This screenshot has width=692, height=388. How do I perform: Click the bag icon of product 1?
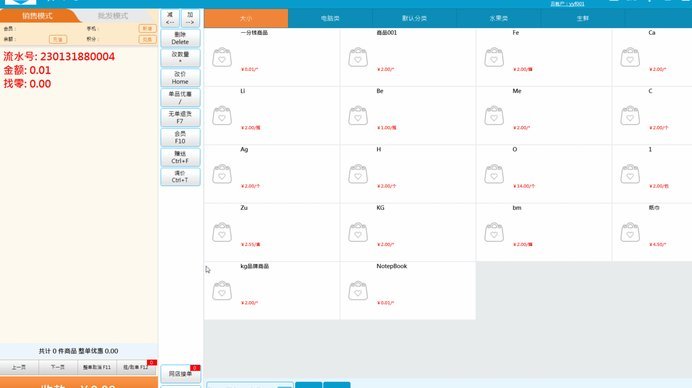[x=630, y=174]
